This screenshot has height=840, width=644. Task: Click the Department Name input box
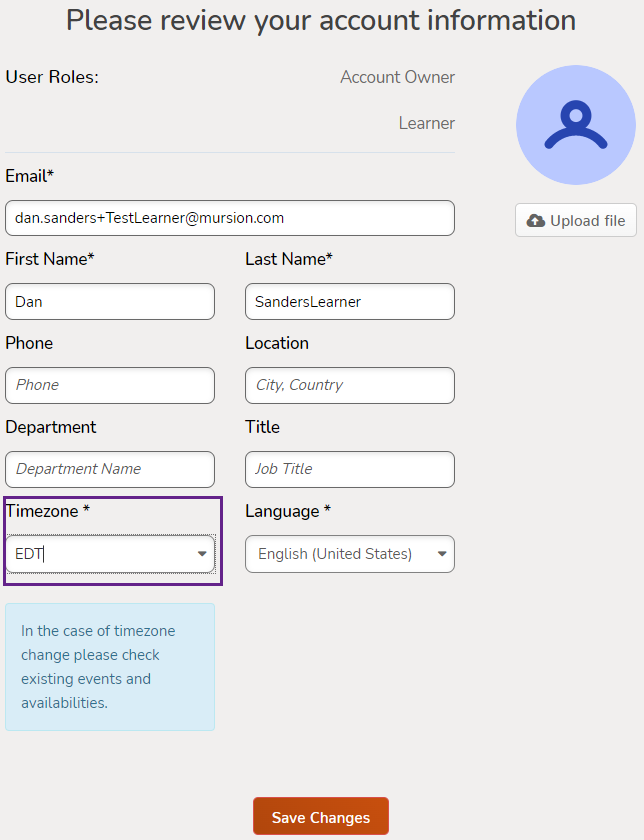(x=110, y=469)
